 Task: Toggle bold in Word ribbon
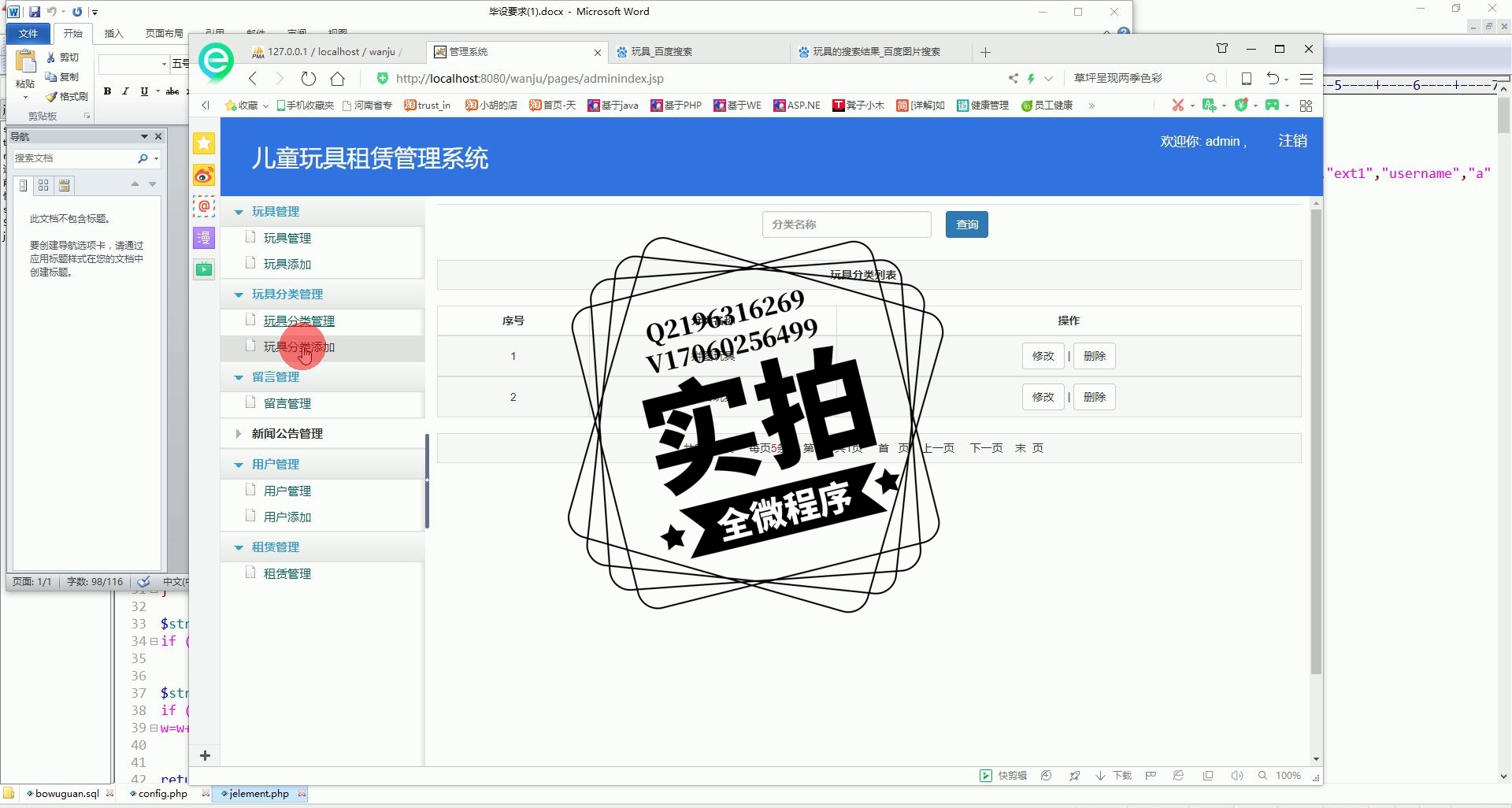click(x=107, y=91)
